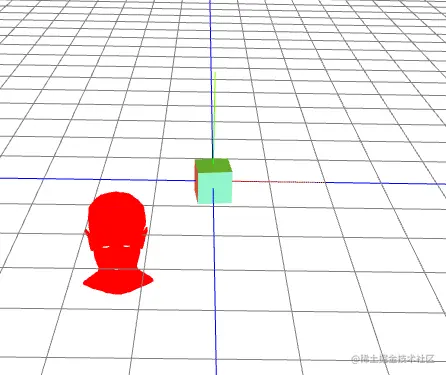Click the green top face of cube
Viewport: 446px width, 375px height.
pyautogui.click(x=213, y=166)
